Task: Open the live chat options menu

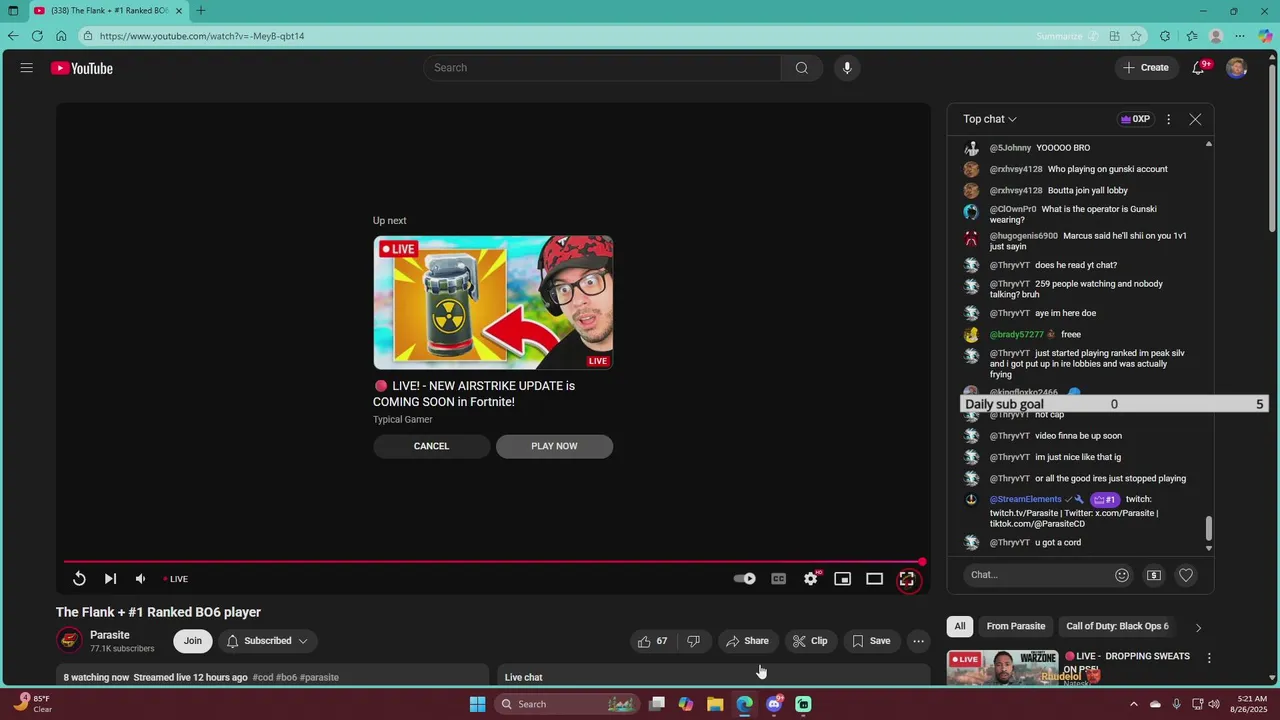Action: pos(1168,119)
